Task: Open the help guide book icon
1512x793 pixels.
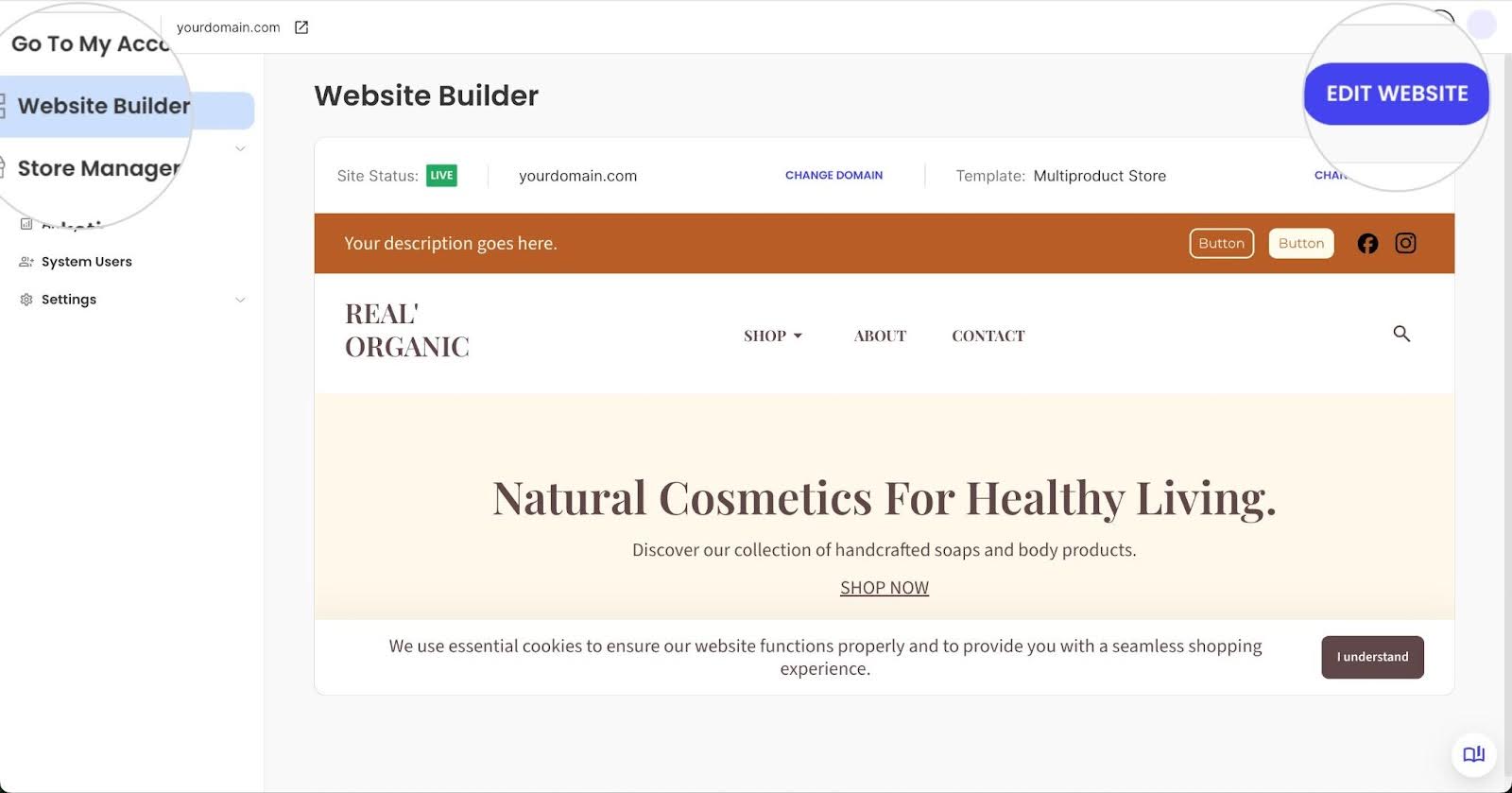Action: click(x=1473, y=754)
